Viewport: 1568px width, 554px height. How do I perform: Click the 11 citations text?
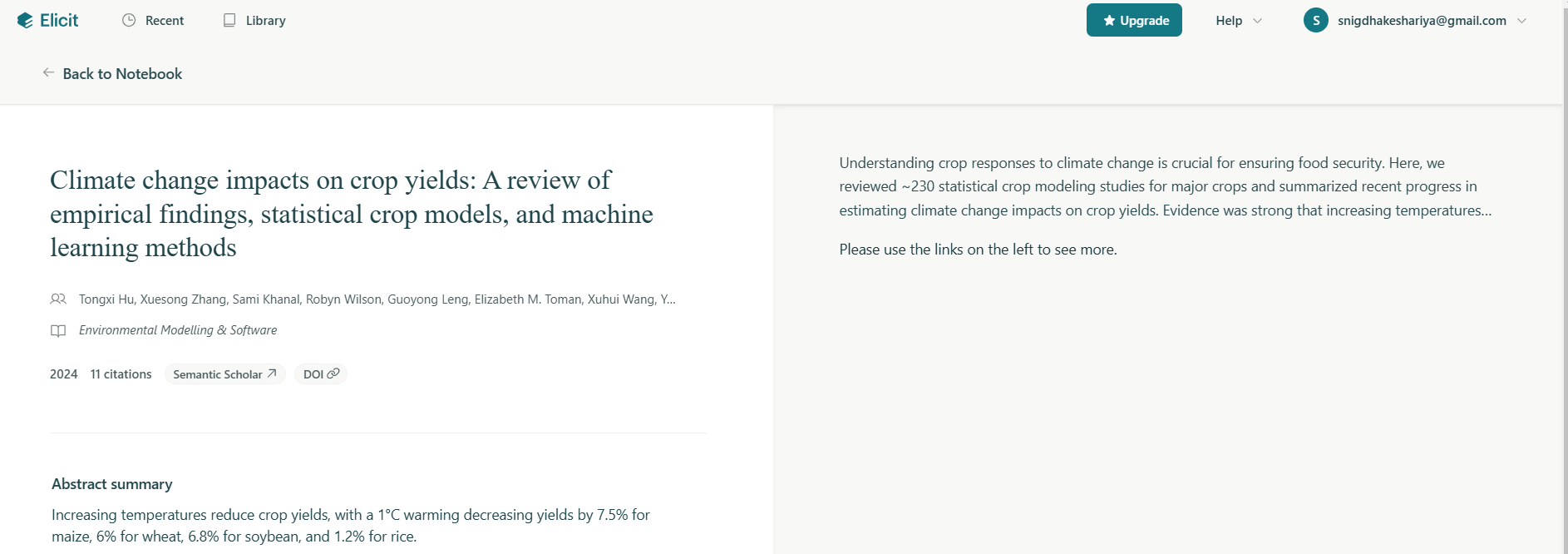121,374
